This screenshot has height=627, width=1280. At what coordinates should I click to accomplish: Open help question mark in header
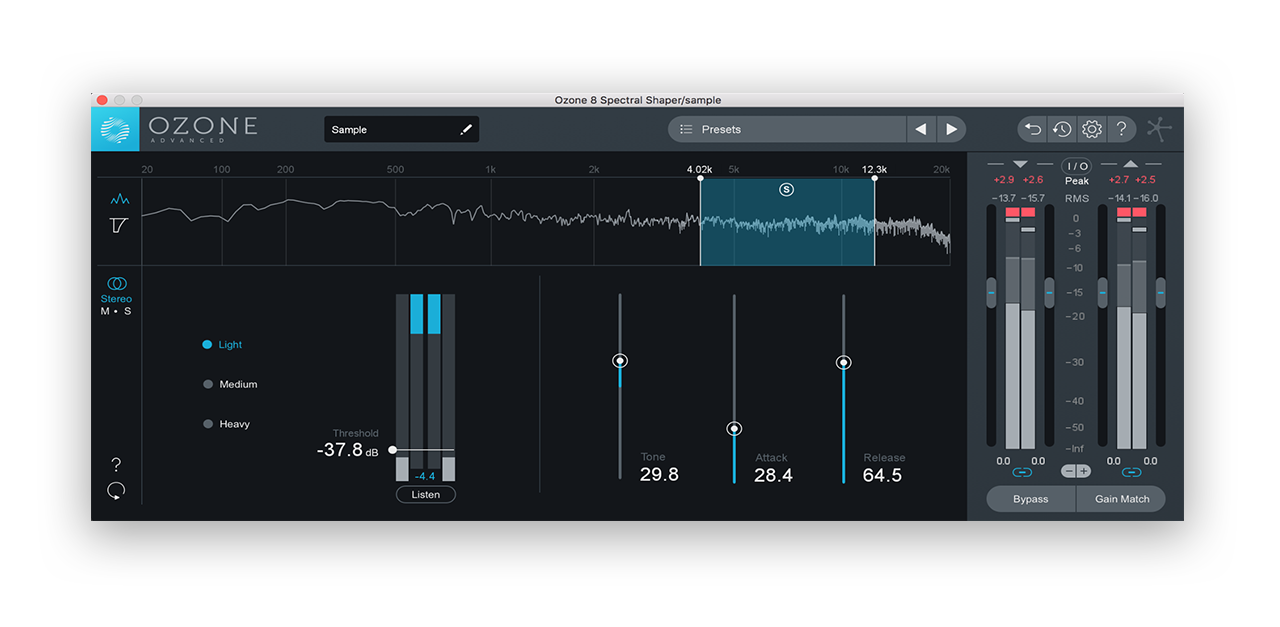[x=1122, y=129]
